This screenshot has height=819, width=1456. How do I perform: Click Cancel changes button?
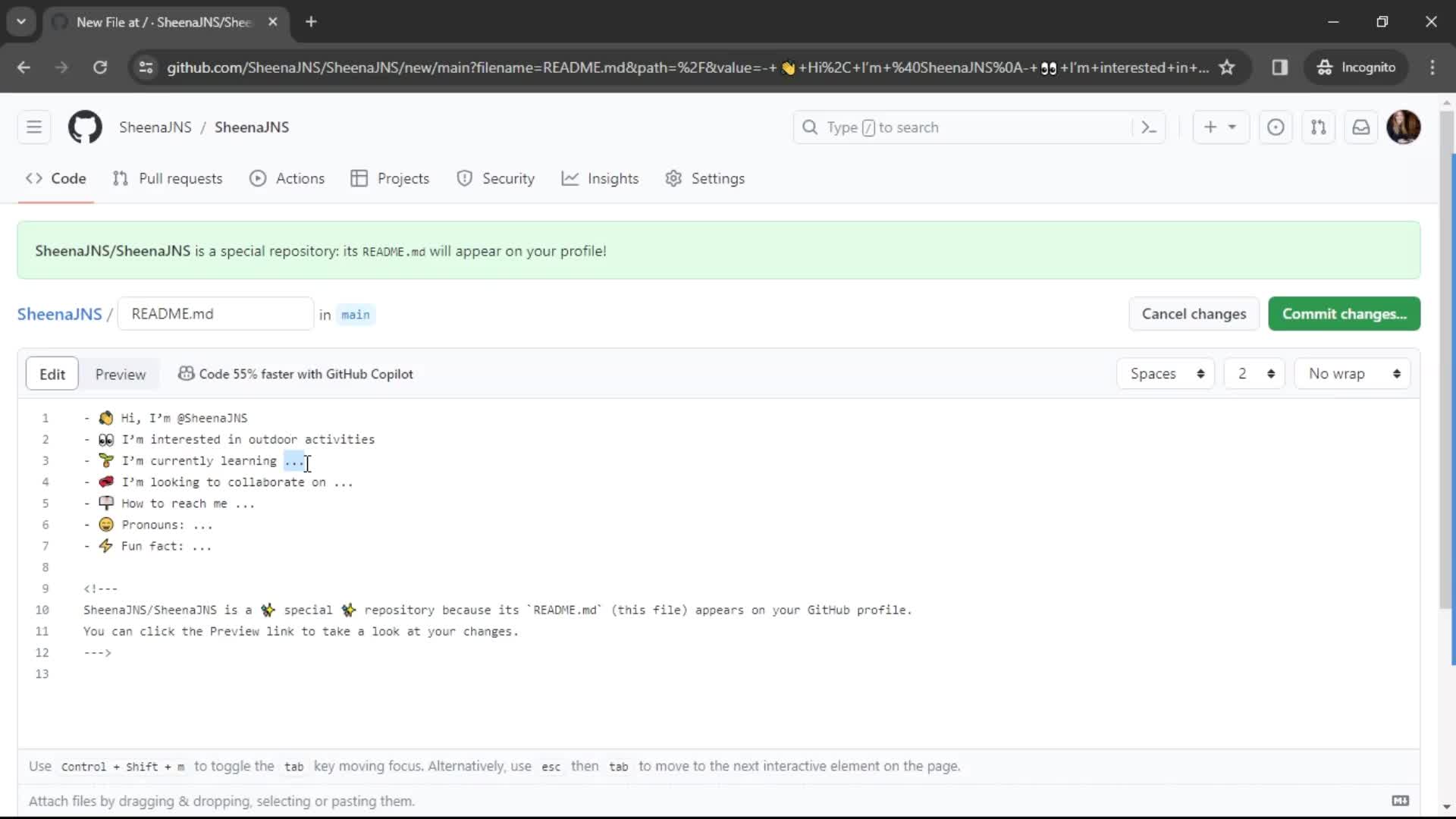click(1195, 314)
